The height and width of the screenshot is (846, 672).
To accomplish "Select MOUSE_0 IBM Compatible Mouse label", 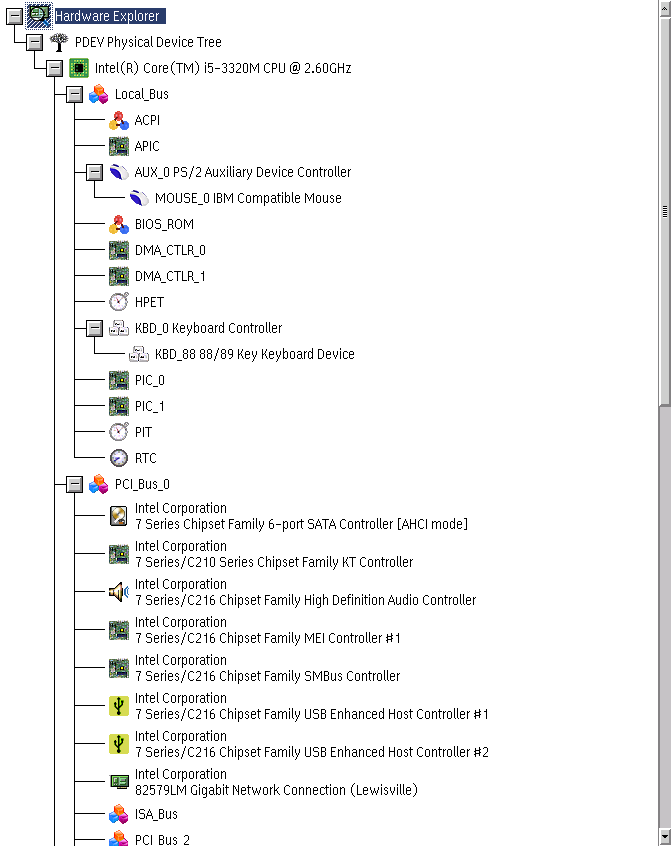I will coord(248,198).
